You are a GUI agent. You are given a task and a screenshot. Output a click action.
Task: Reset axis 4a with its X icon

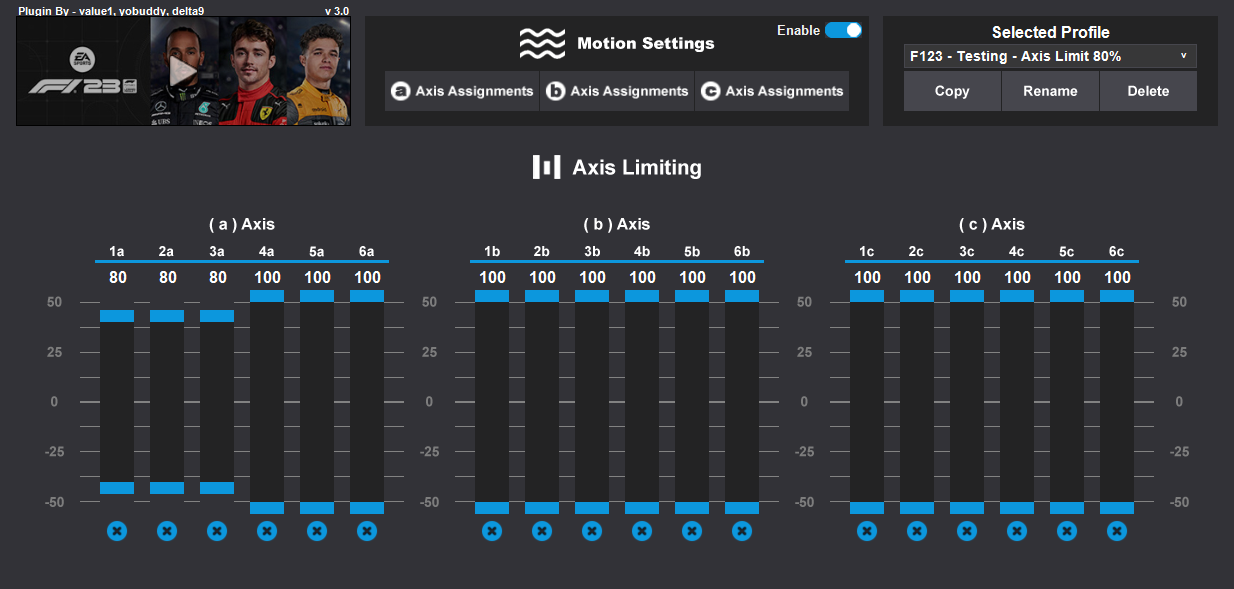267,531
